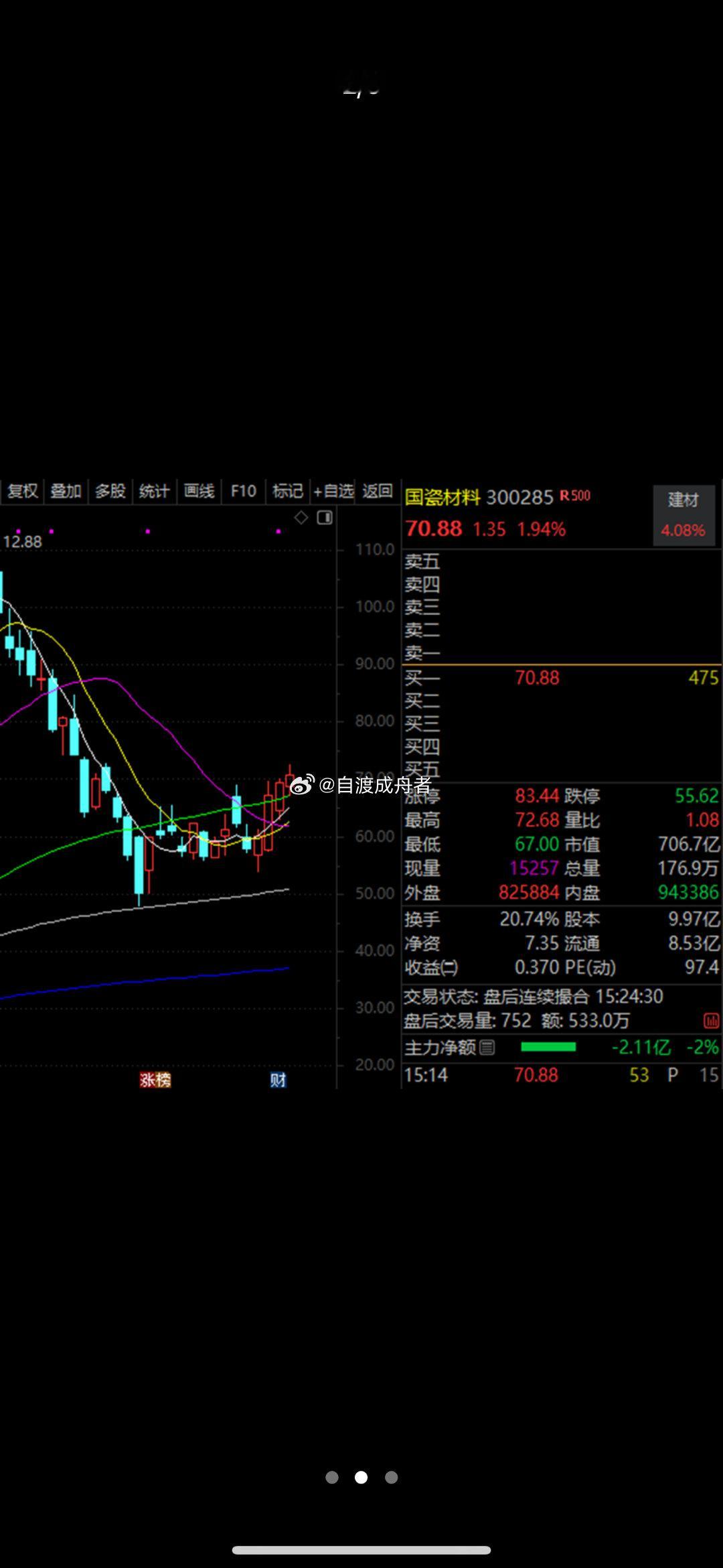Select the 画线 drawing tool
This screenshot has height=1568, width=723.
[x=199, y=491]
